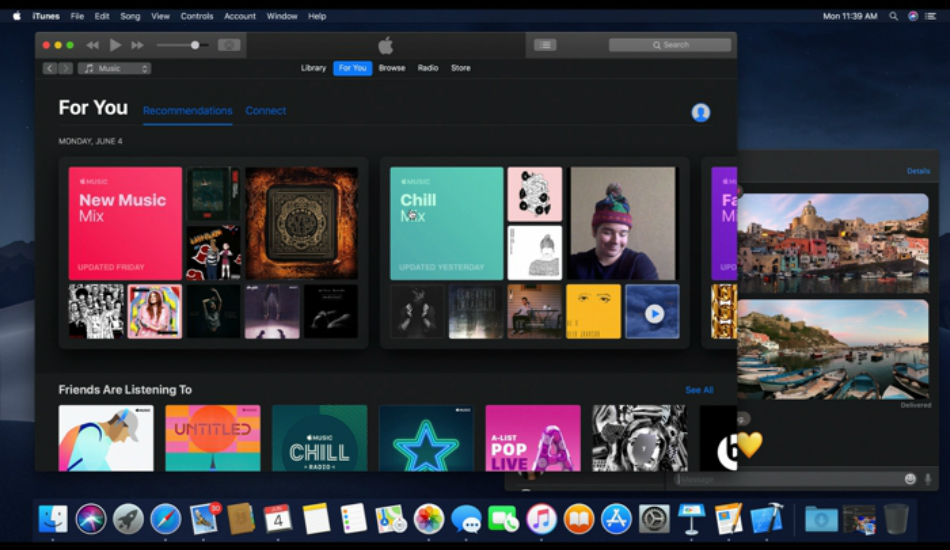This screenshot has width=950, height=550.
Task: Adjust the iTunes volume slider
Action: (x=182, y=45)
